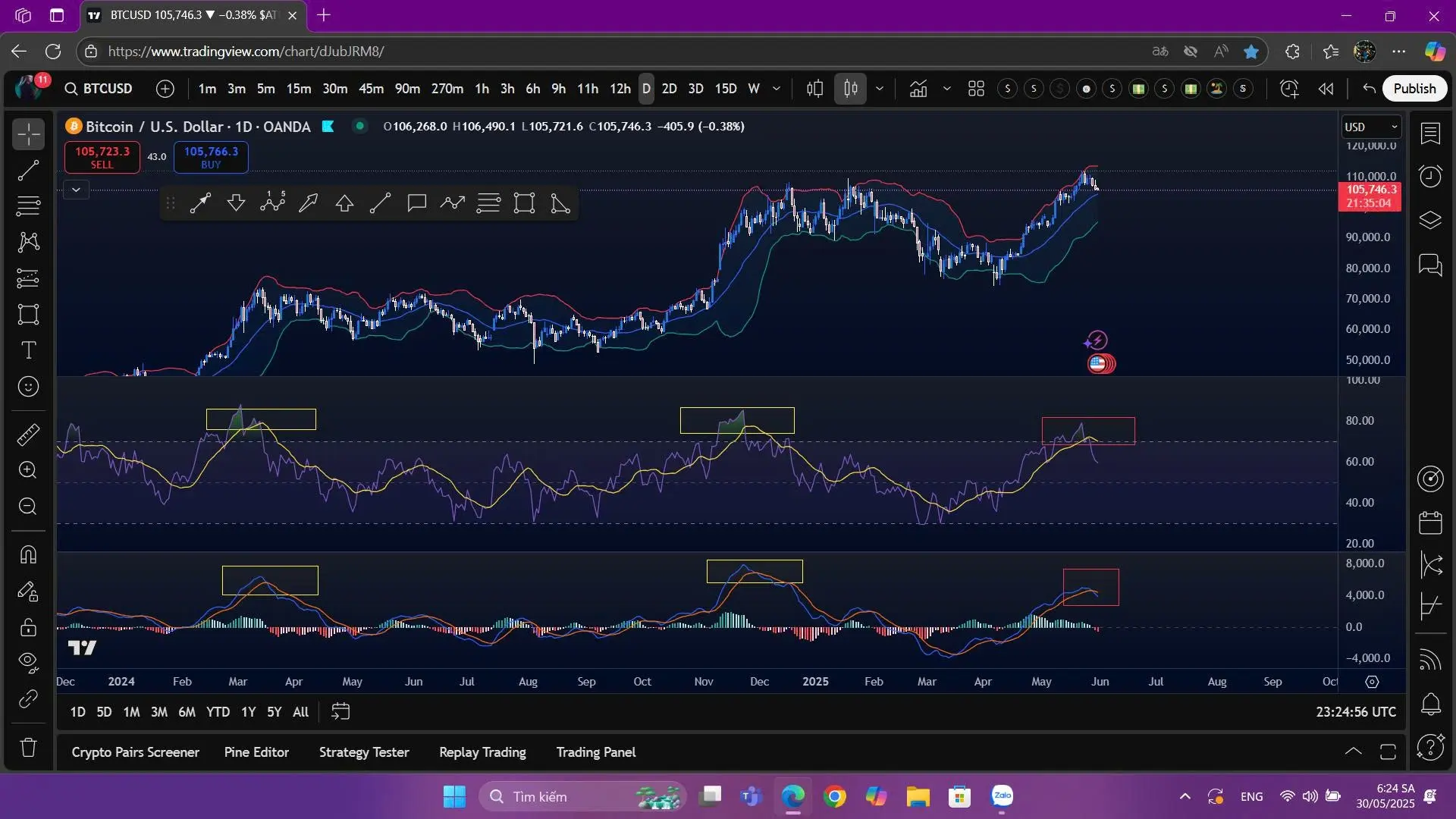Toggle magnet mode
This screenshot has height=819, width=1456.
[28, 554]
